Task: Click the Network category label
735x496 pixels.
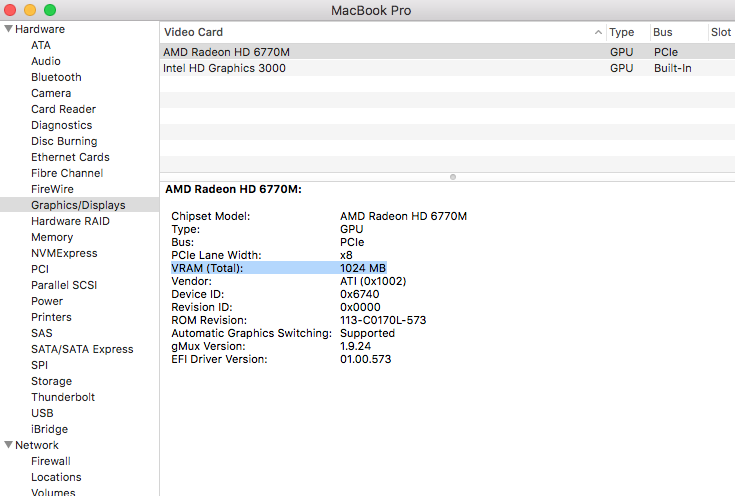Action: click(37, 445)
